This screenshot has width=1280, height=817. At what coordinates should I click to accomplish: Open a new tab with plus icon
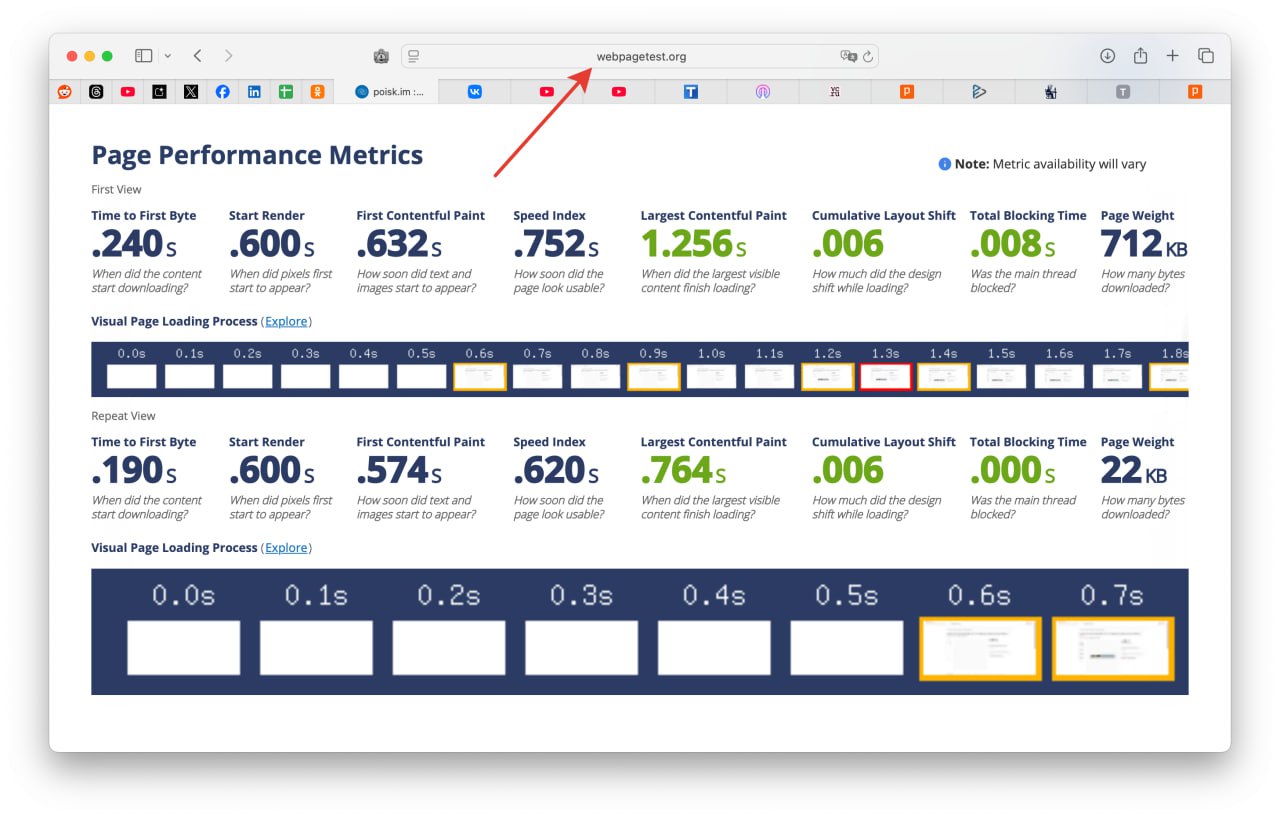coord(1173,56)
